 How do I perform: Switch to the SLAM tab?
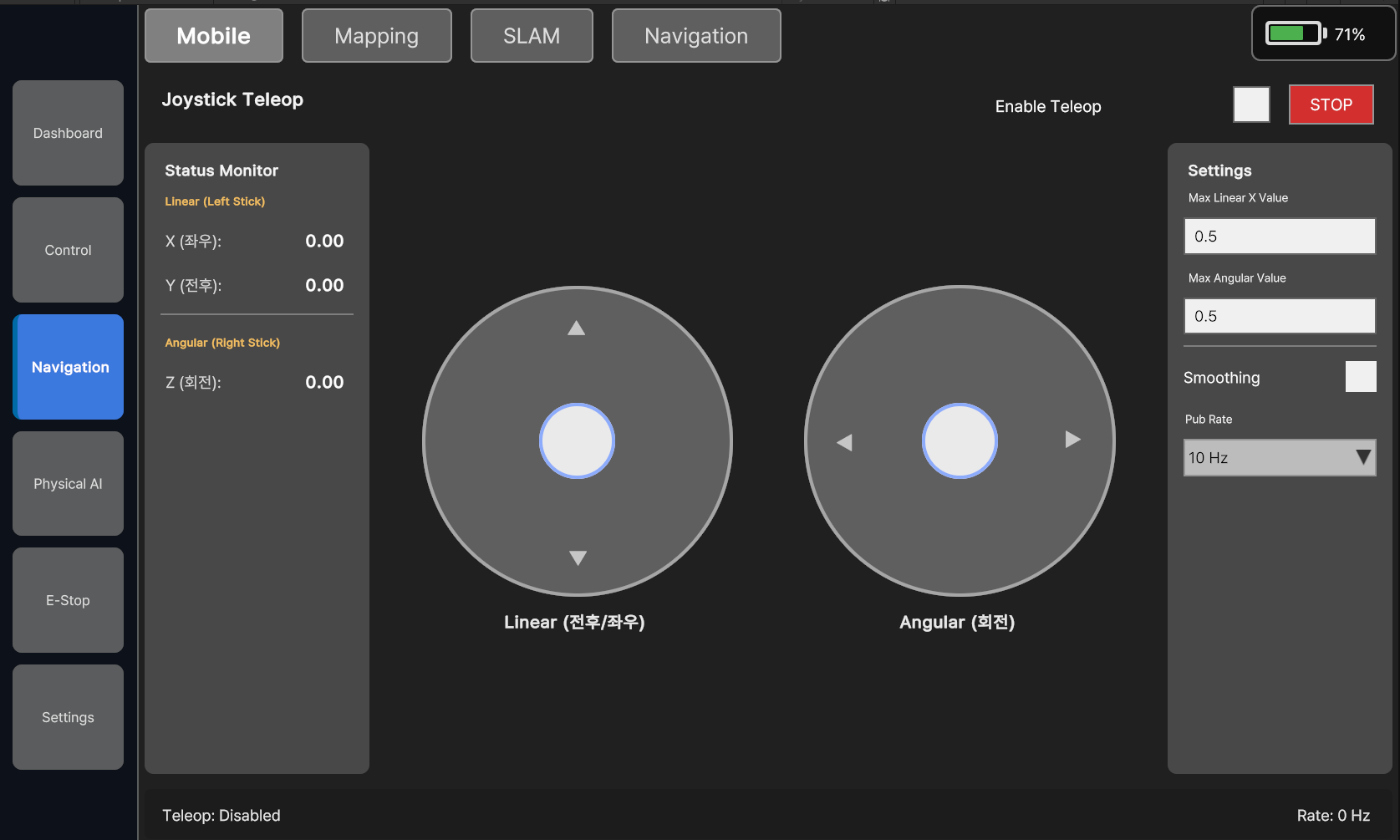[532, 36]
